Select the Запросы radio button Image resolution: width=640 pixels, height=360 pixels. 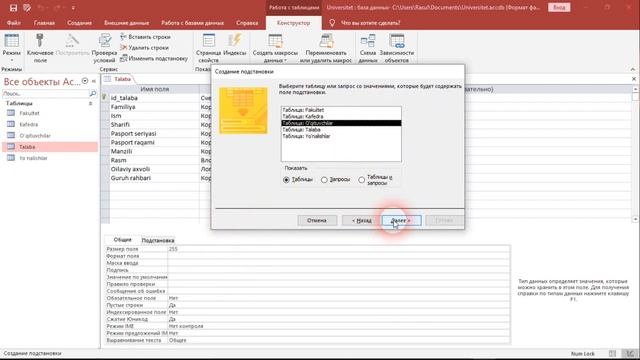pos(324,180)
